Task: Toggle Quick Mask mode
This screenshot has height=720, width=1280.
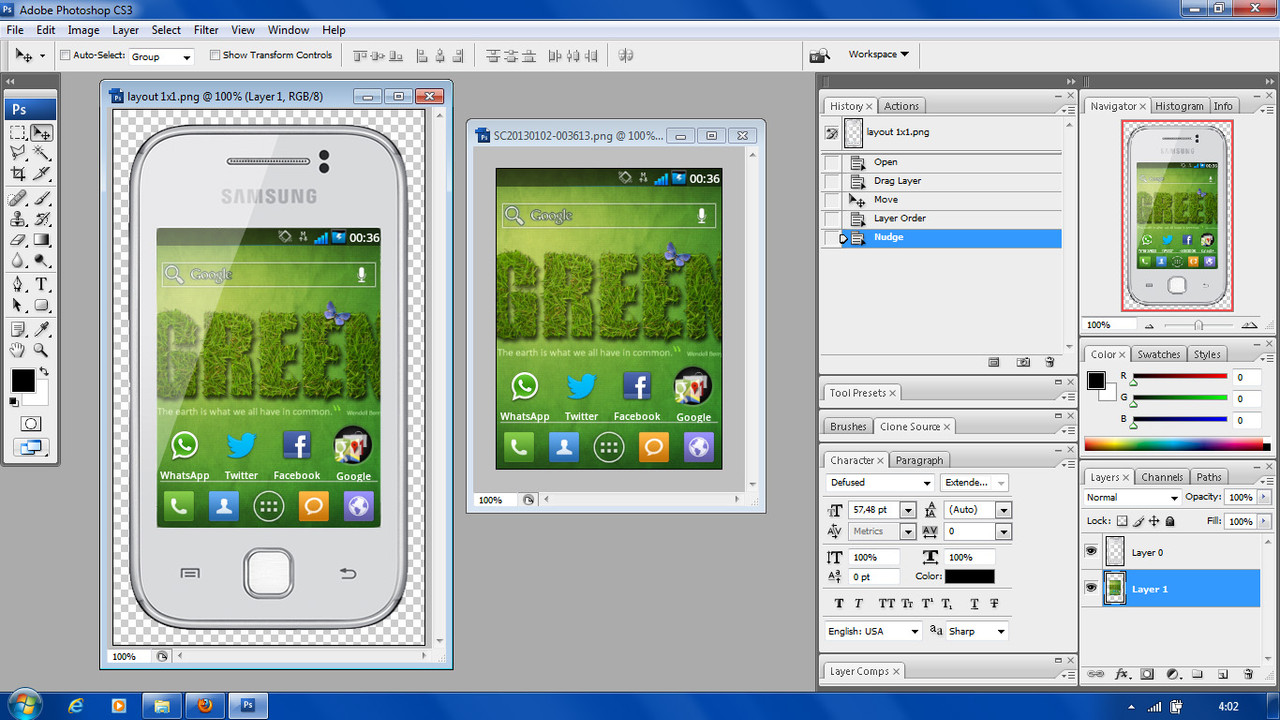Action: pos(30,424)
